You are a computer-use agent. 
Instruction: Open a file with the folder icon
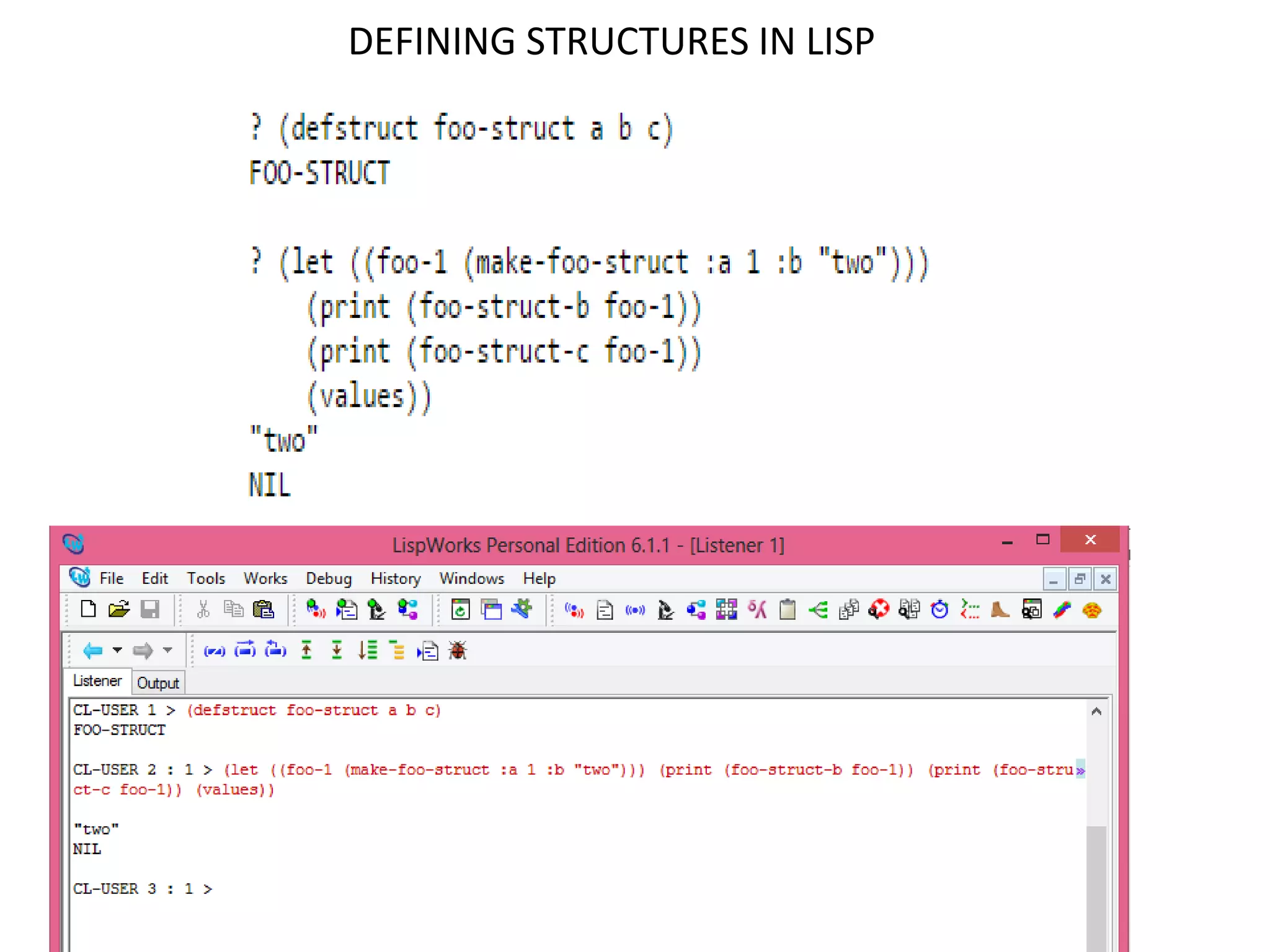pyautogui.click(x=118, y=610)
